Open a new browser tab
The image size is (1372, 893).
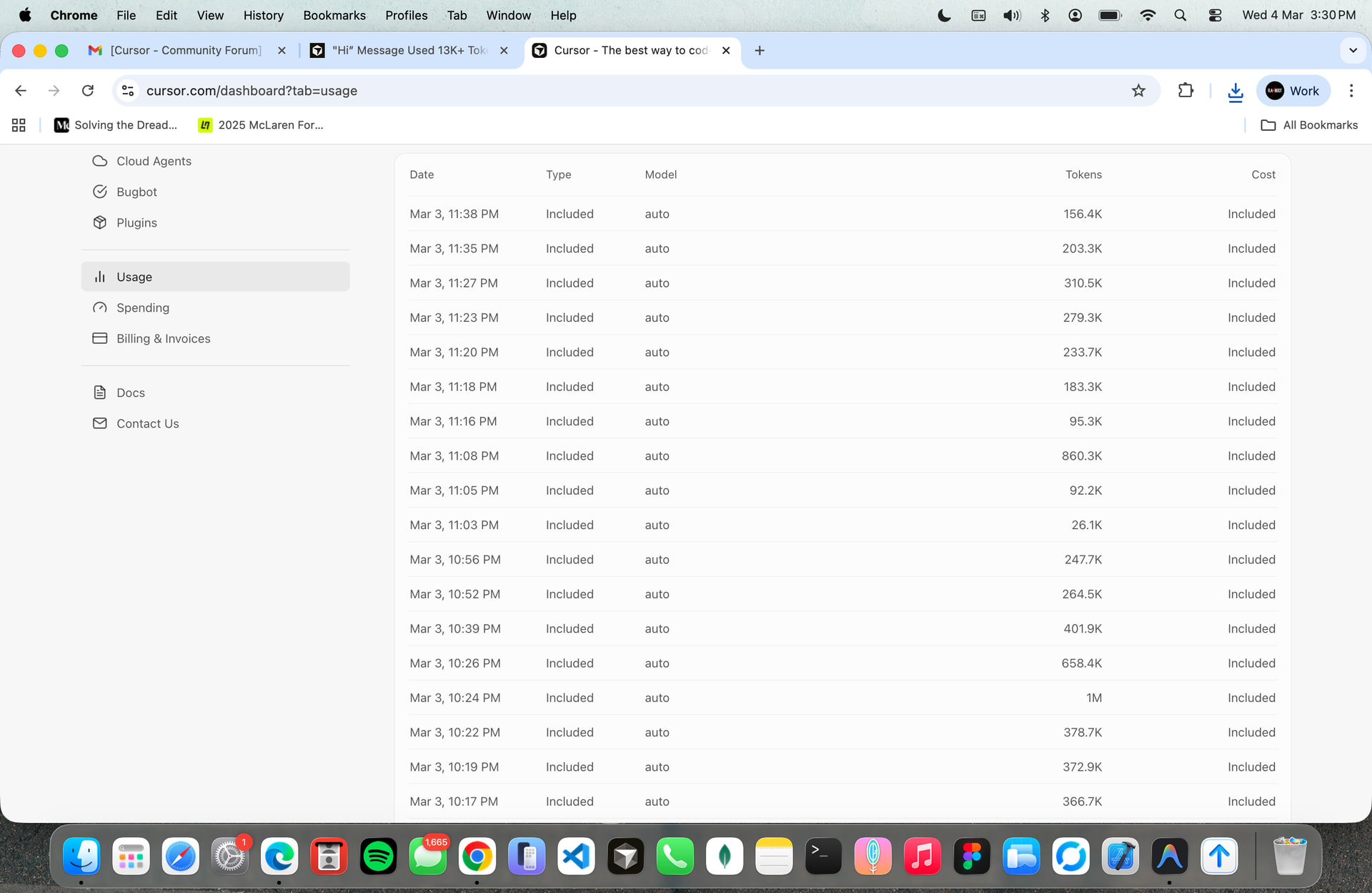click(760, 50)
